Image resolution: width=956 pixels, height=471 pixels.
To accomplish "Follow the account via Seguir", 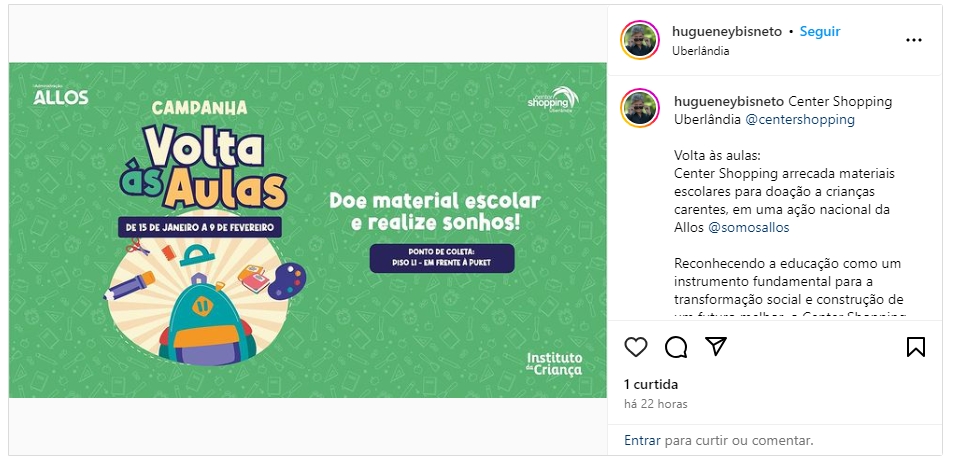I will [820, 32].
